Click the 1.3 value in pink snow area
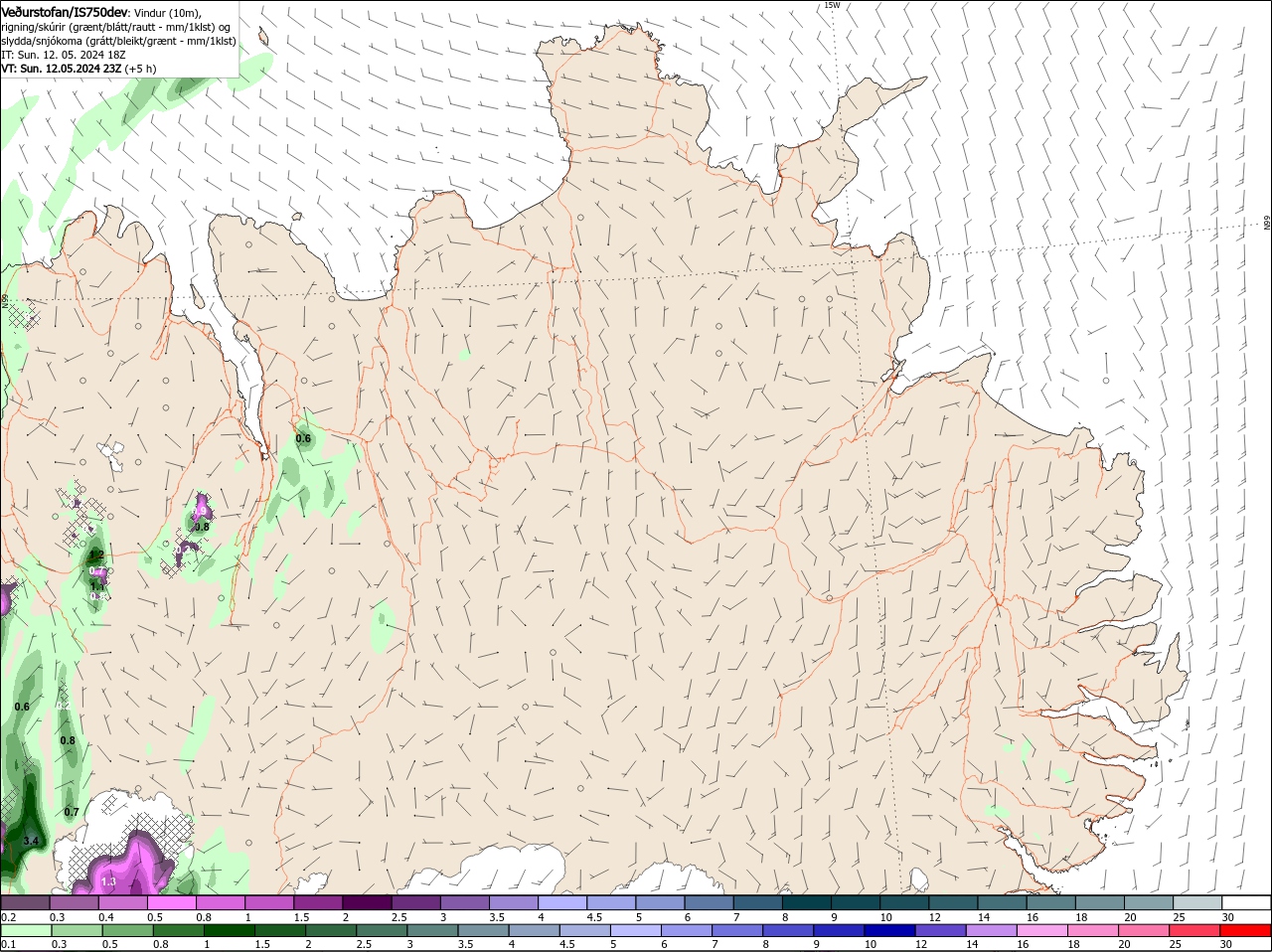 [108, 881]
